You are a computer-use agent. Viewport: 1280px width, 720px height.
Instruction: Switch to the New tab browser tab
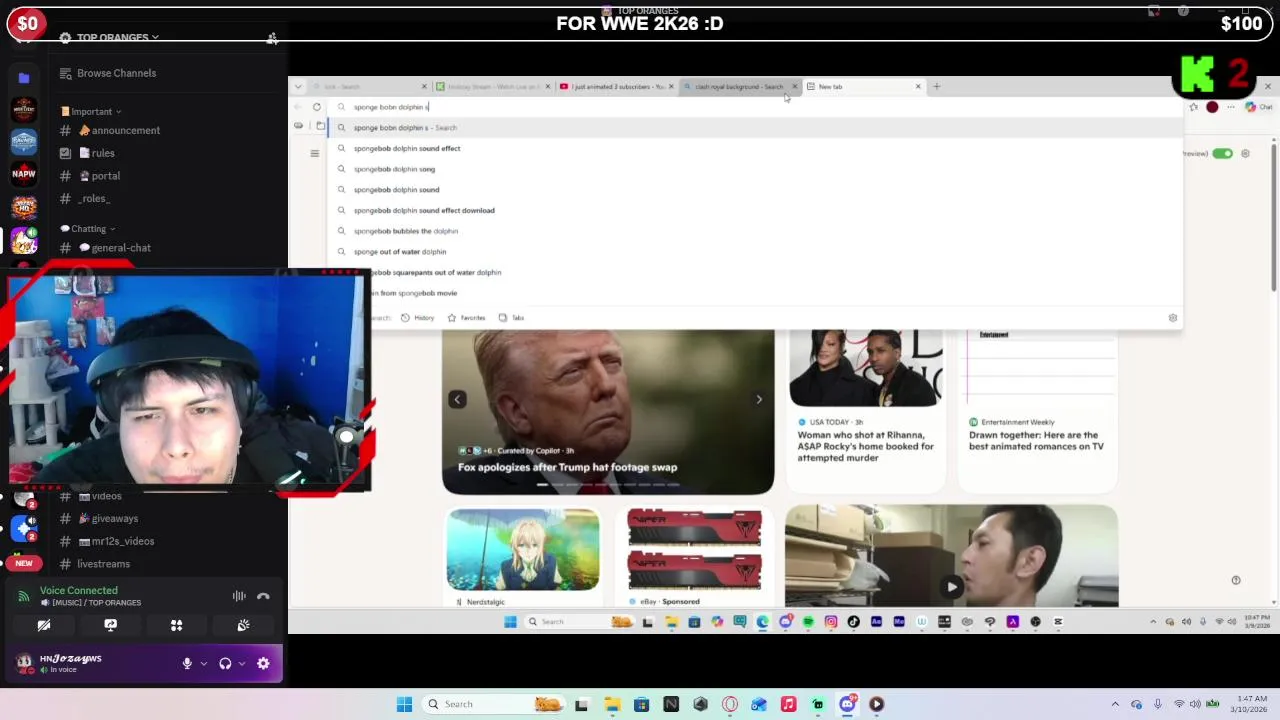(864, 87)
